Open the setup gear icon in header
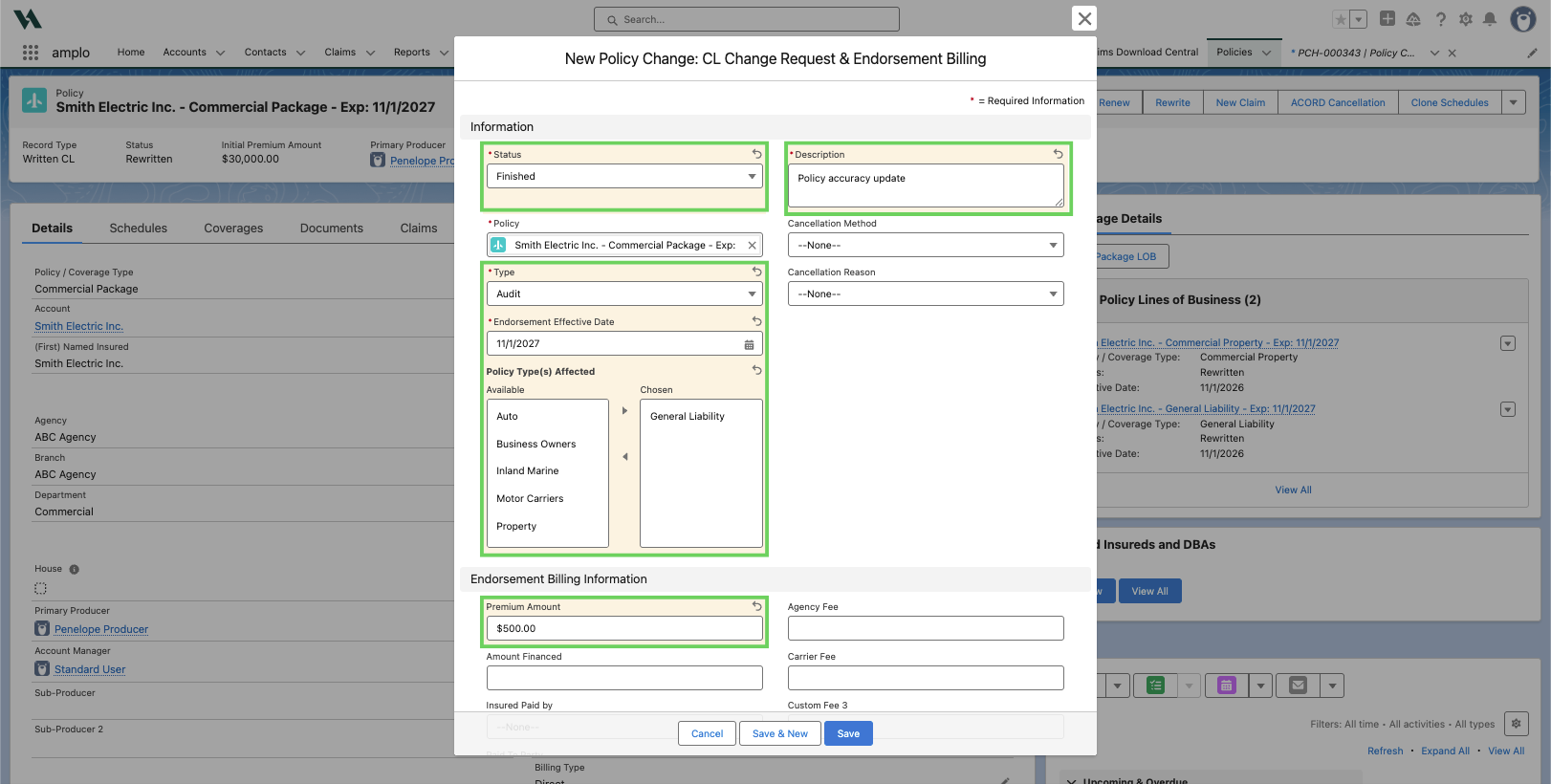 1466,19
